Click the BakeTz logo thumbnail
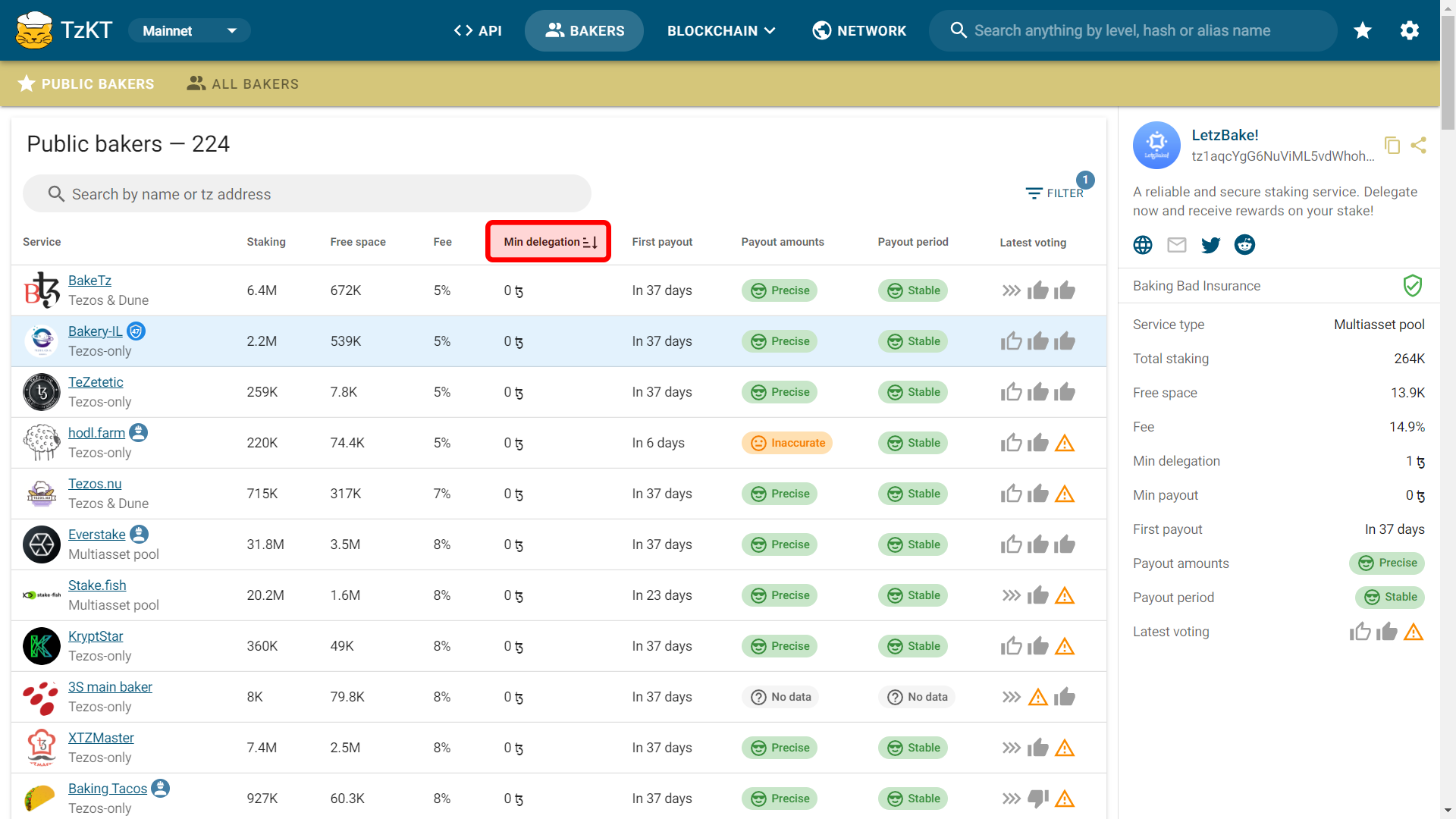The width and height of the screenshot is (1456, 819). click(x=42, y=290)
